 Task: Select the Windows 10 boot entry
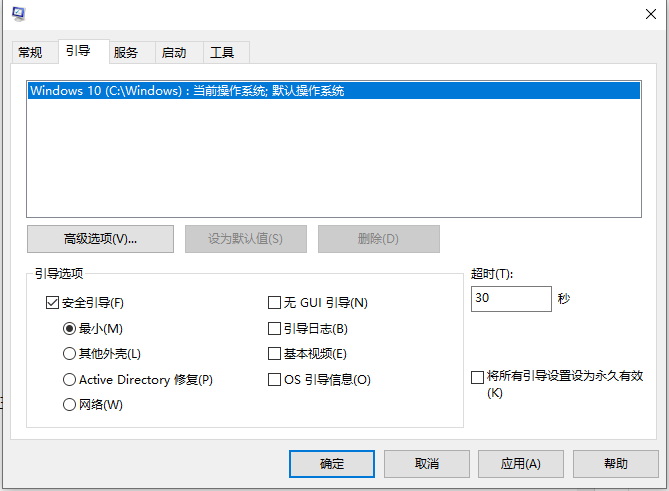click(187, 90)
